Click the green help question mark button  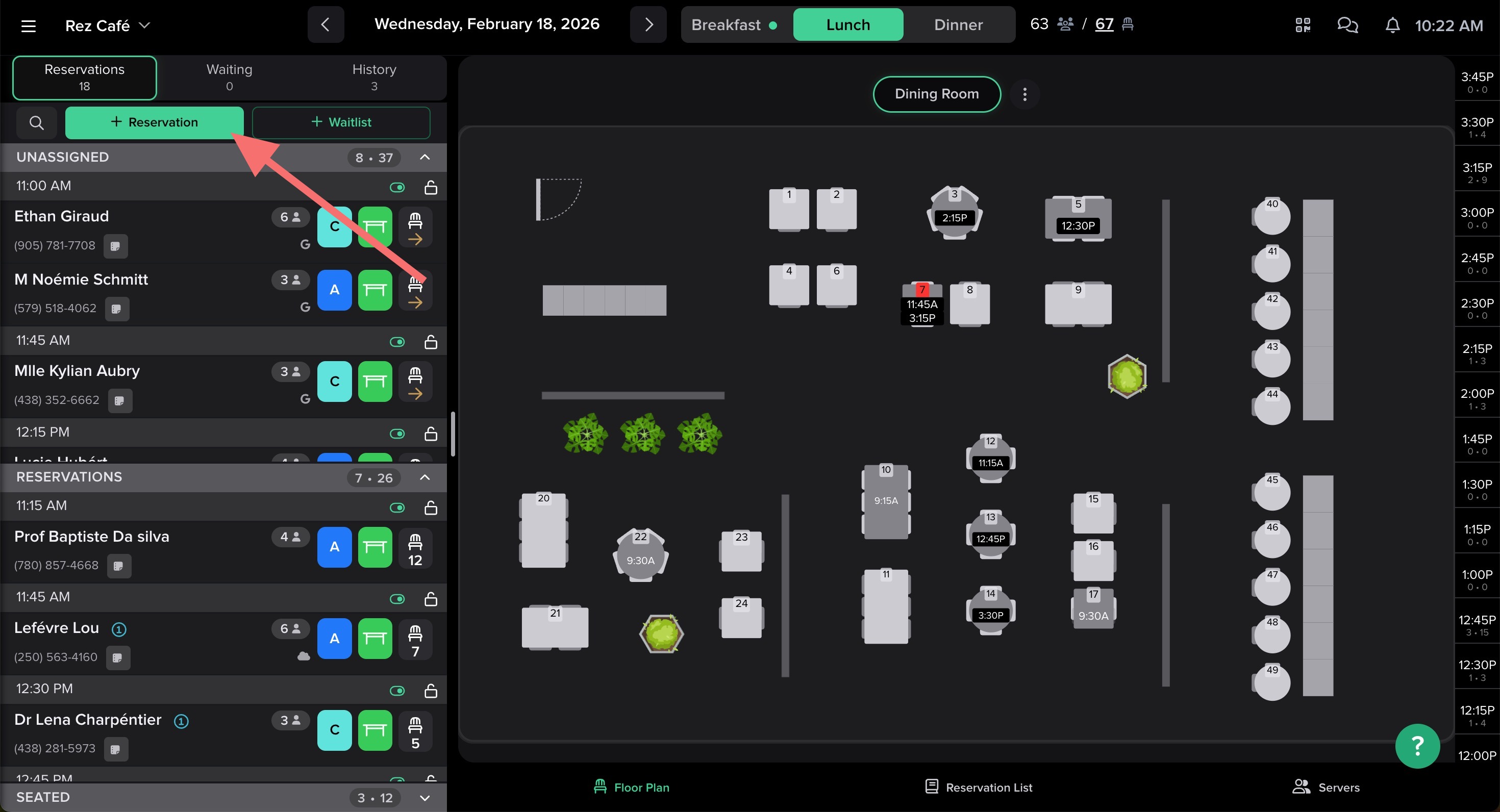coord(1417,746)
